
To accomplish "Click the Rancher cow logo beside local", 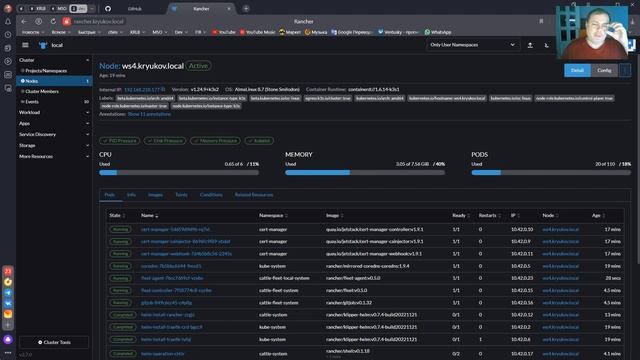I will pyautogui.click(x=43, y=45).
